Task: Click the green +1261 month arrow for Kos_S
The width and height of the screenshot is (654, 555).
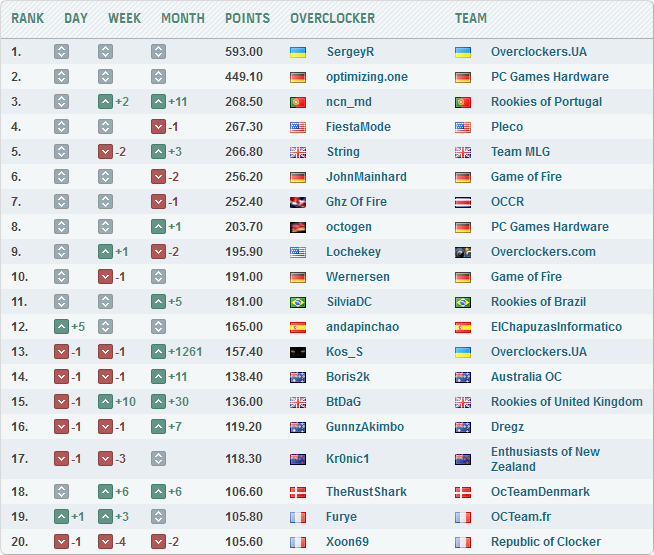Action: tap(158, 352)
